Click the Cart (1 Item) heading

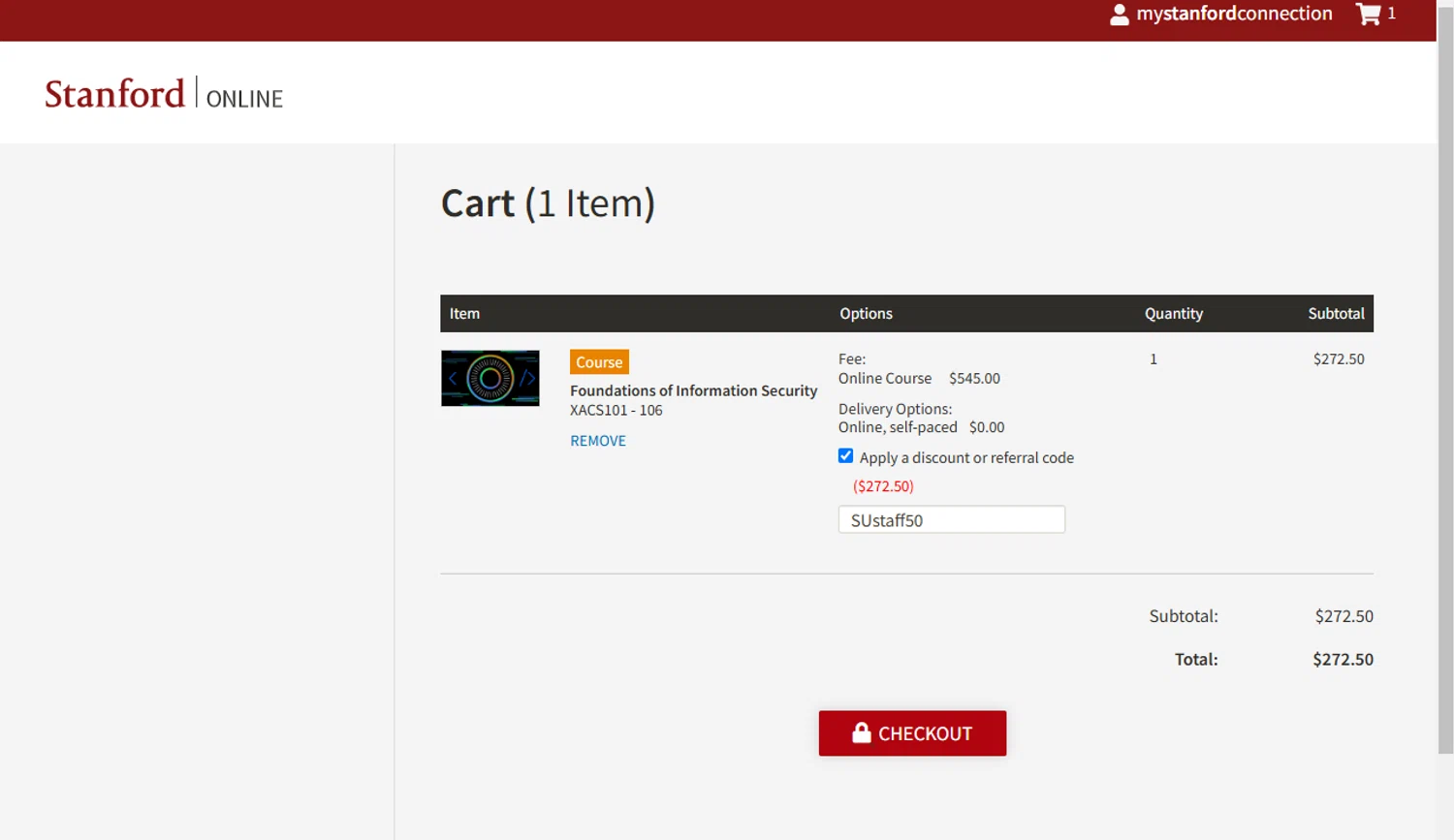tap(548, 203)
